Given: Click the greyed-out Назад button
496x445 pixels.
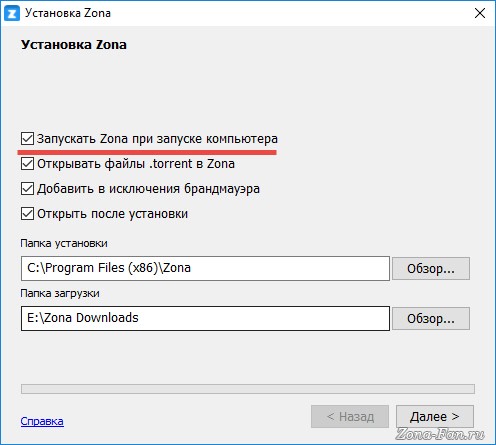Looking at the screenshot, I should pos(350,417).
